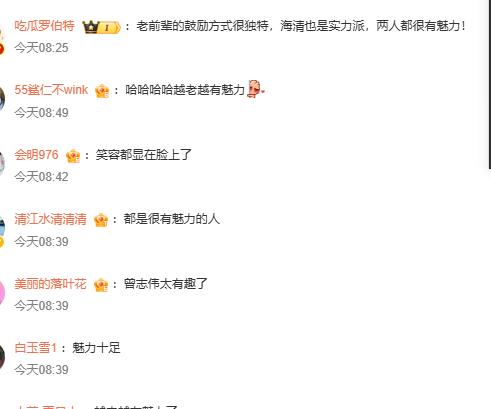Click the crown level badge beside 吃瓜罗伯特

point(101,27)
